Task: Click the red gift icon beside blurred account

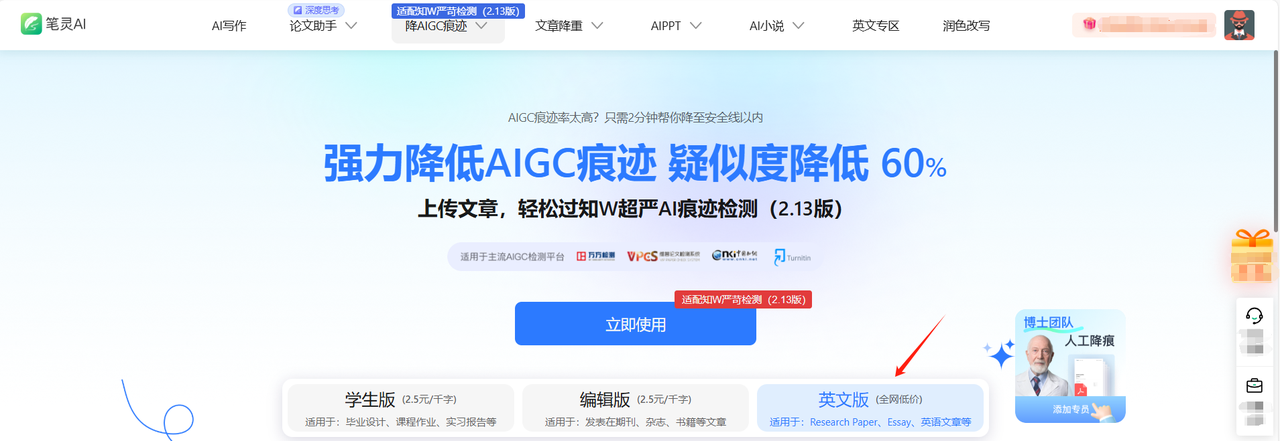Action: pyautogui.click(x=1089, y=25)
